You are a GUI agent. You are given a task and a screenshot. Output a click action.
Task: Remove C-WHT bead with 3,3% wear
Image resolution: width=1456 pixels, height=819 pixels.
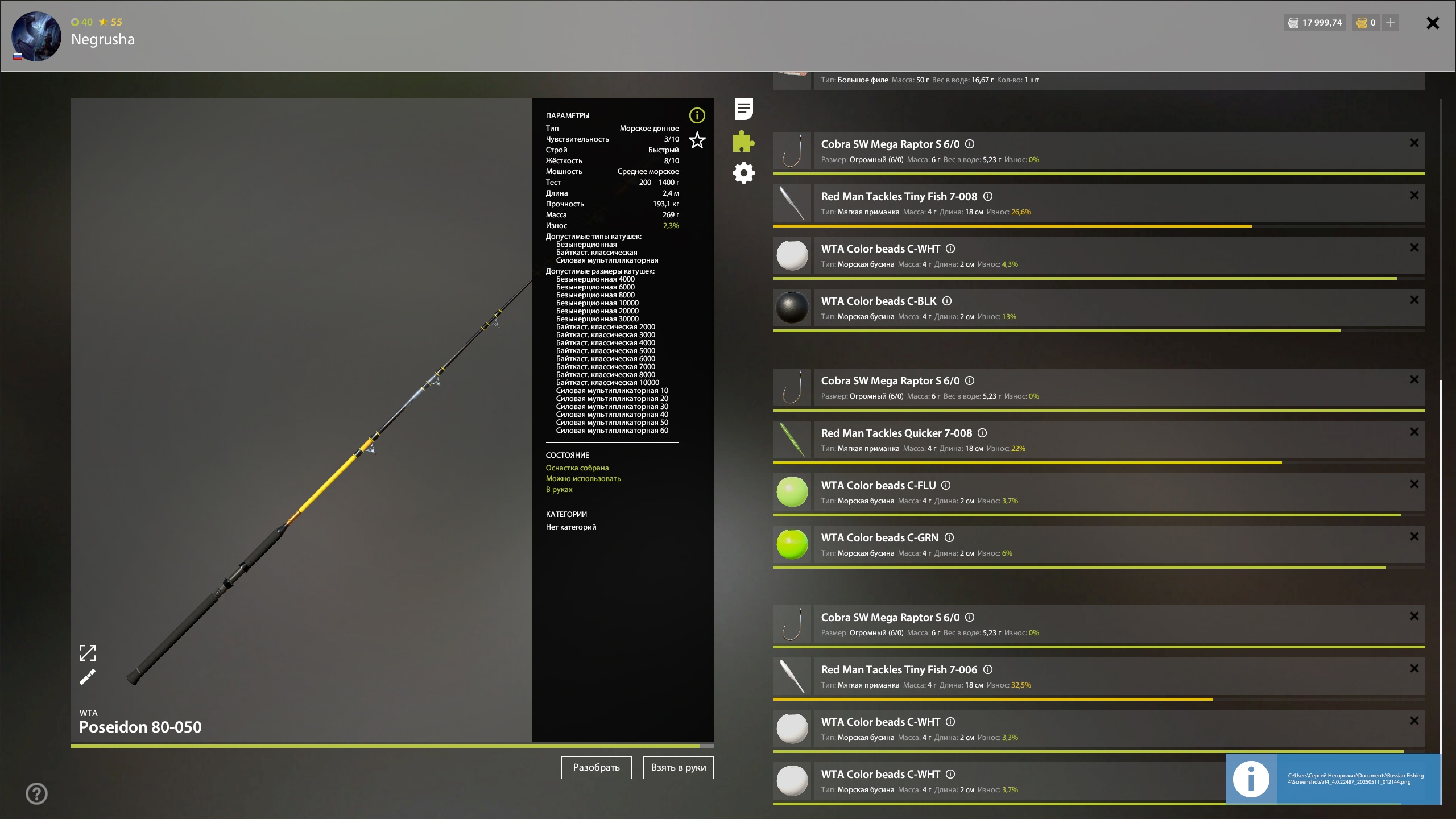tap(1414, 721)
